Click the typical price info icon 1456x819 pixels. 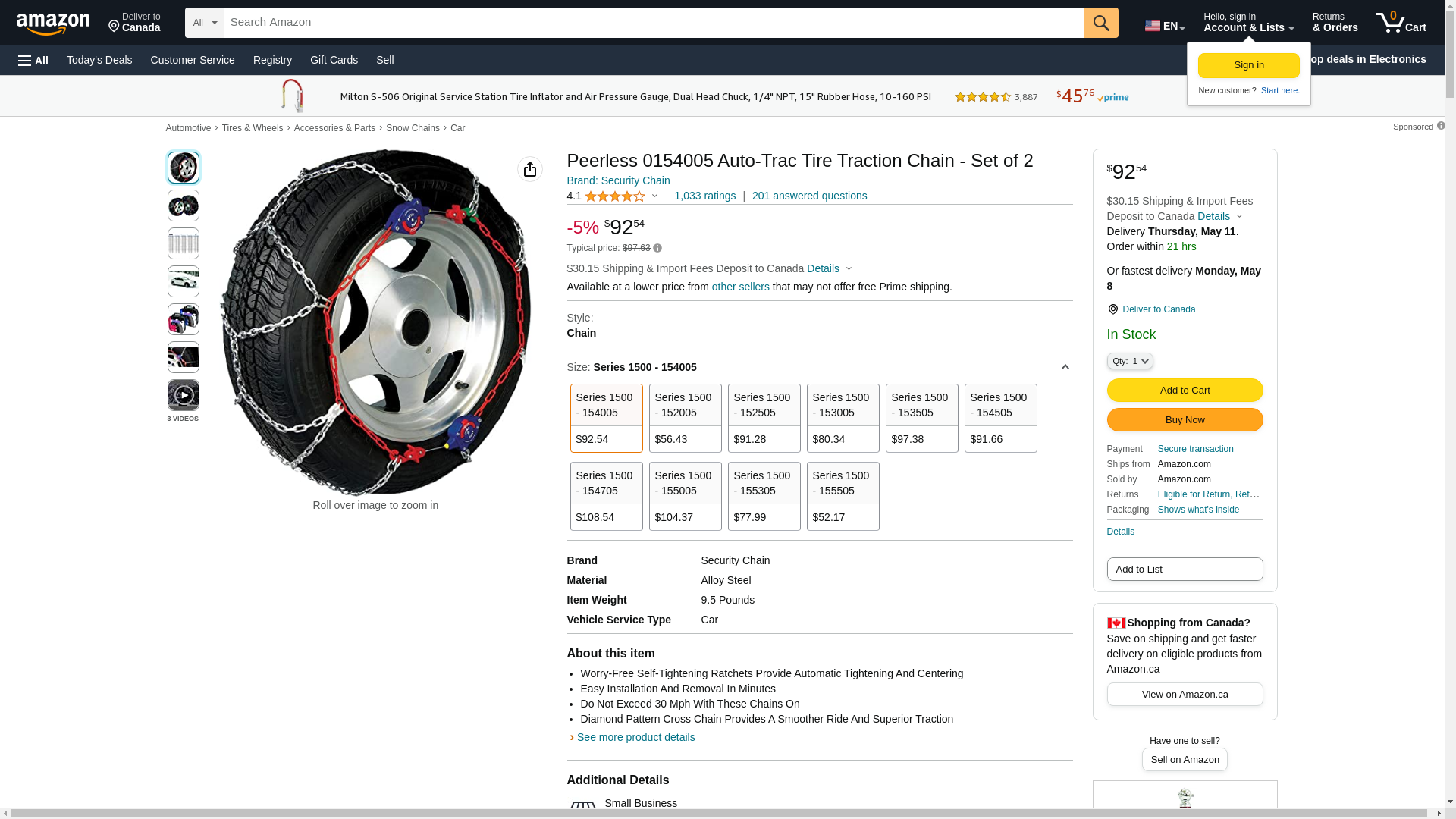[657, 249]
